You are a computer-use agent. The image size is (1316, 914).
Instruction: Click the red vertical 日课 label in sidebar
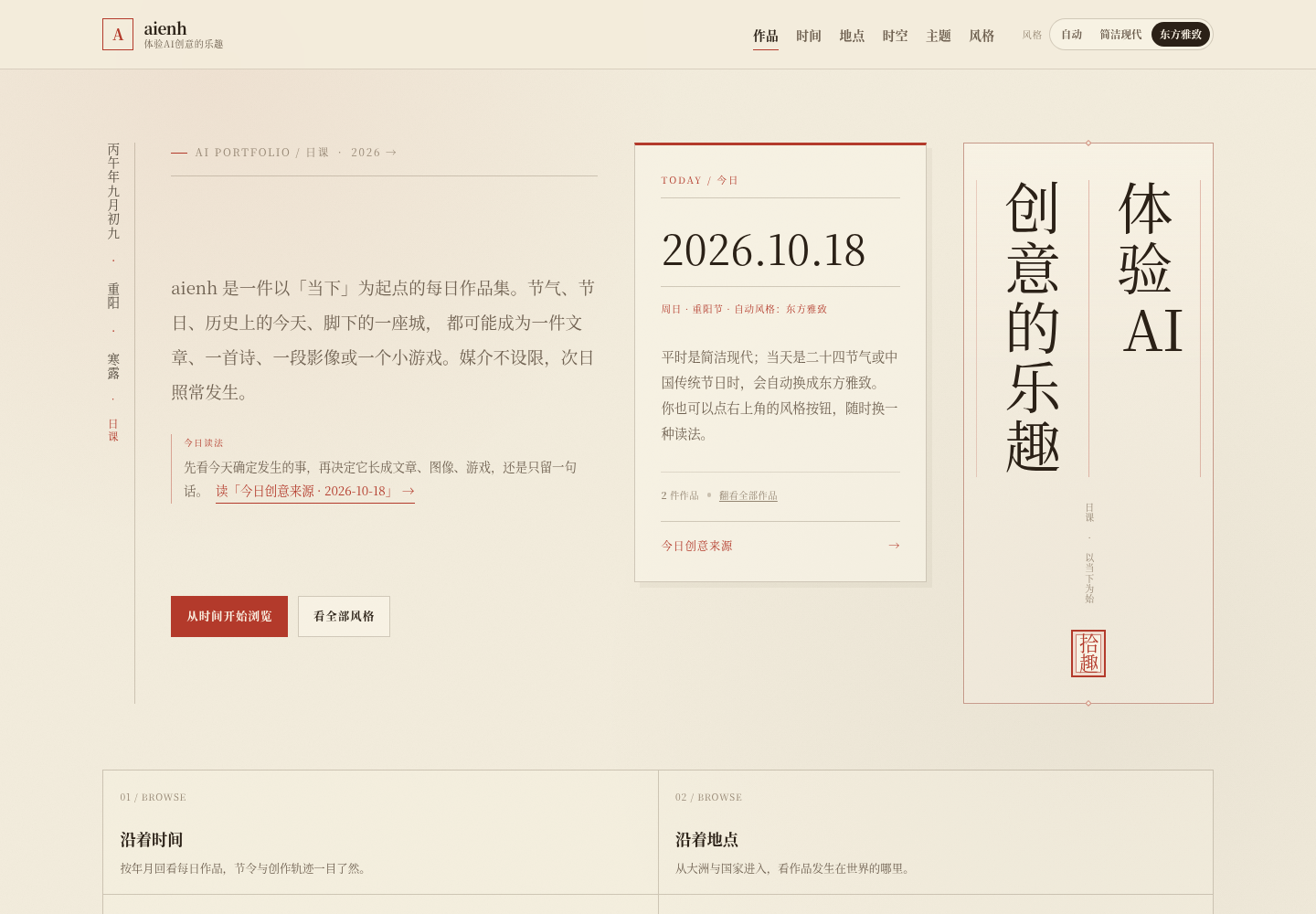coord(113,430)
